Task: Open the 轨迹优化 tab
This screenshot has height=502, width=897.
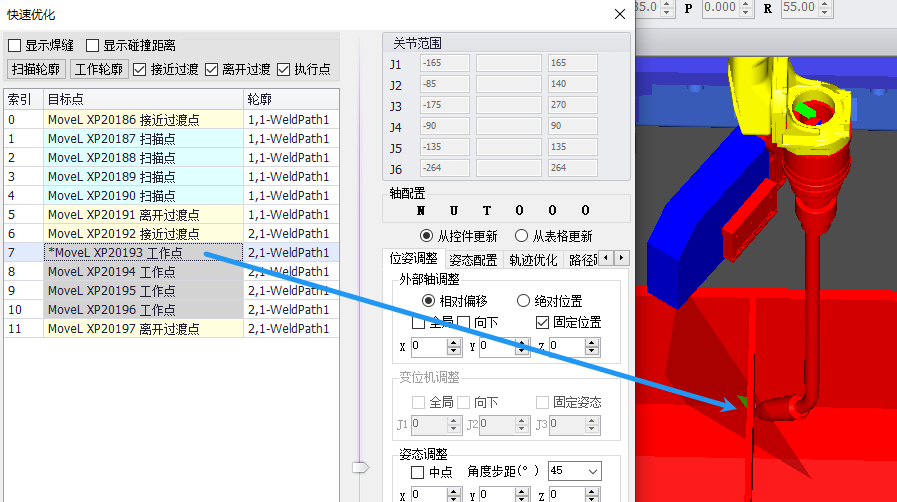Action: coord(533,259)
